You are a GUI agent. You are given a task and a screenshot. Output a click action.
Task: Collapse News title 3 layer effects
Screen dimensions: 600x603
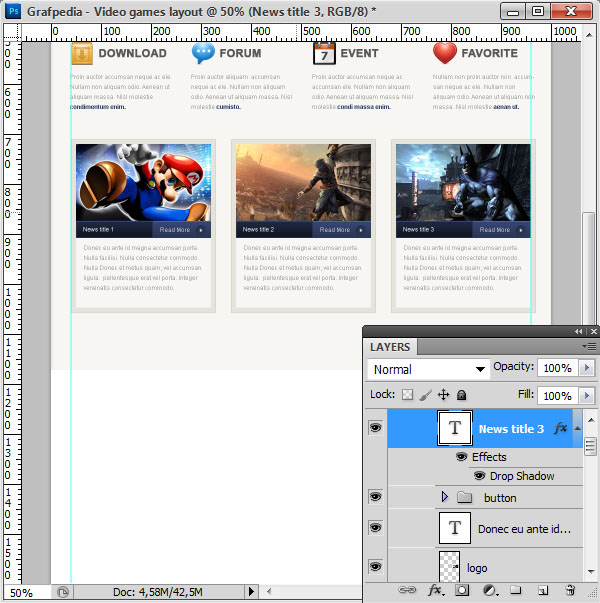tap(578, 428)
